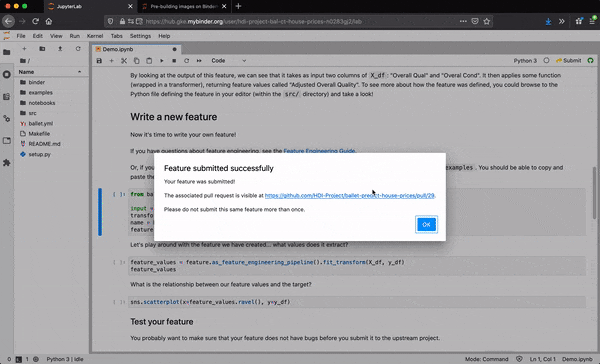Click the notebook vertical scrollbar

594,193
